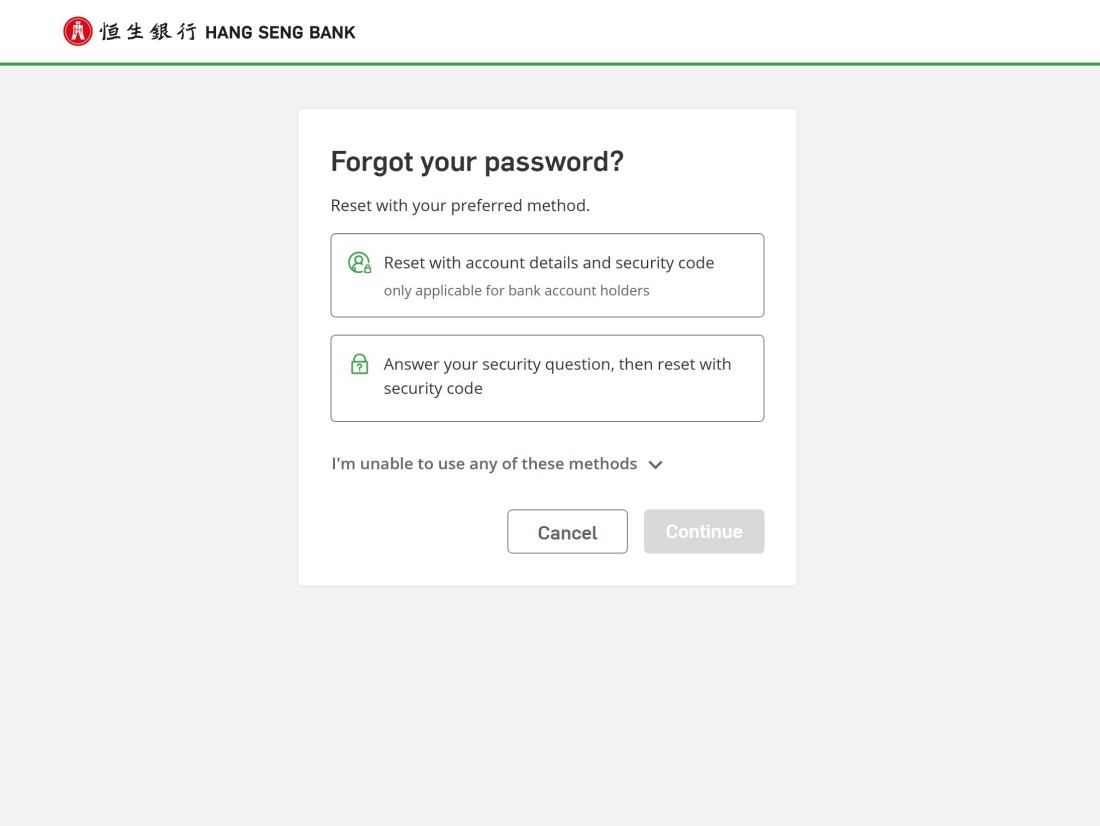Click the 'security code' second line of security question option
This screenshot has height=826, width=1100.
[433, 389]
